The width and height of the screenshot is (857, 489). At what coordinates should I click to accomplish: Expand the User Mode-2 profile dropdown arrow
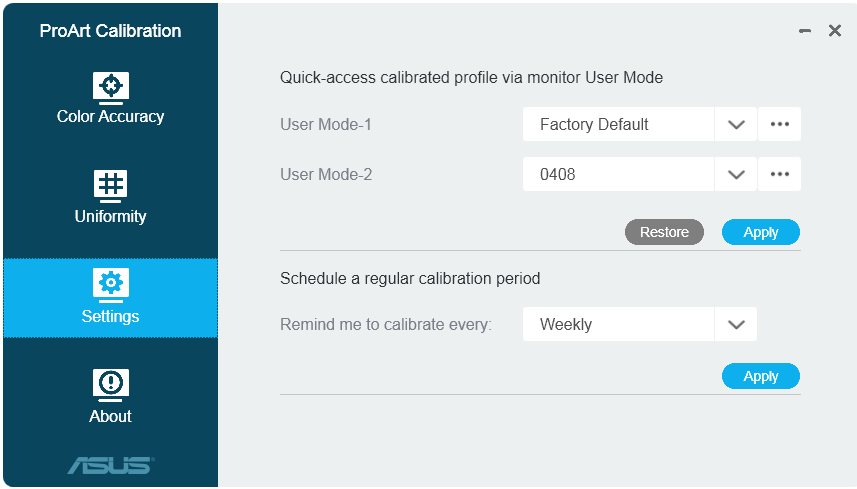click(736, 175)
